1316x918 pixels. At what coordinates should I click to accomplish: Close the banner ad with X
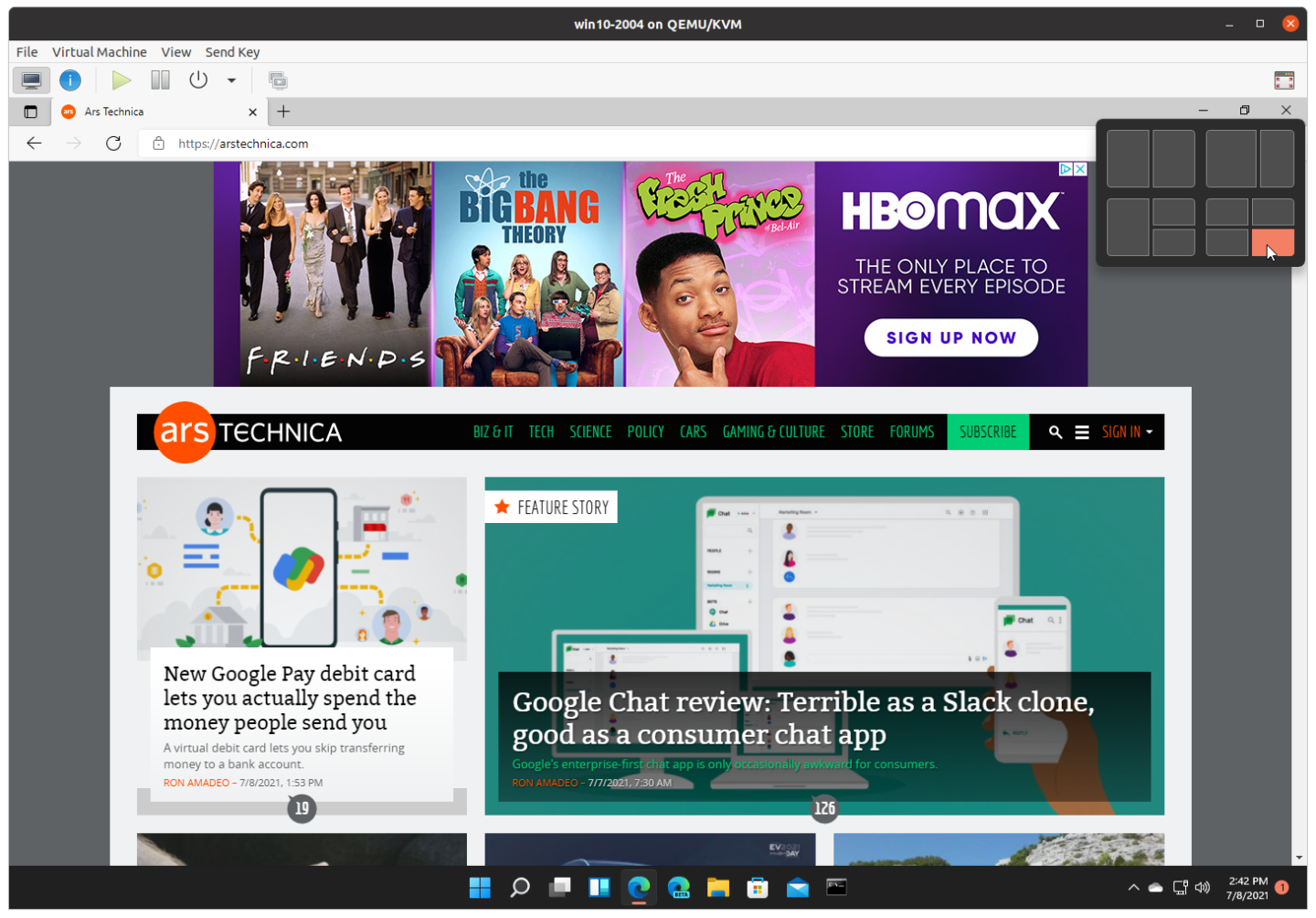(1080, 169)
